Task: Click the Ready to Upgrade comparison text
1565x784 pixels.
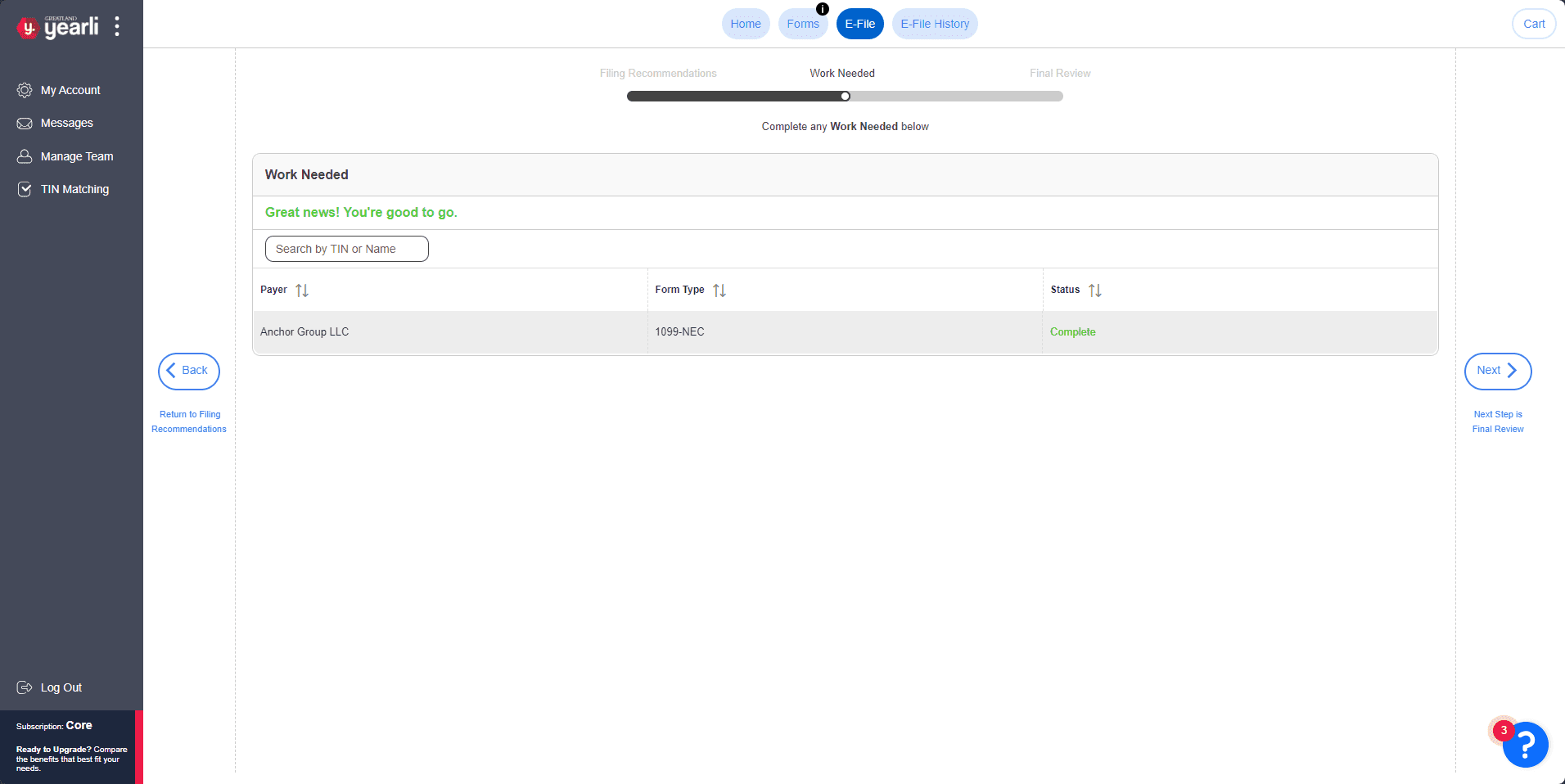Action: [x=71, y=759]
